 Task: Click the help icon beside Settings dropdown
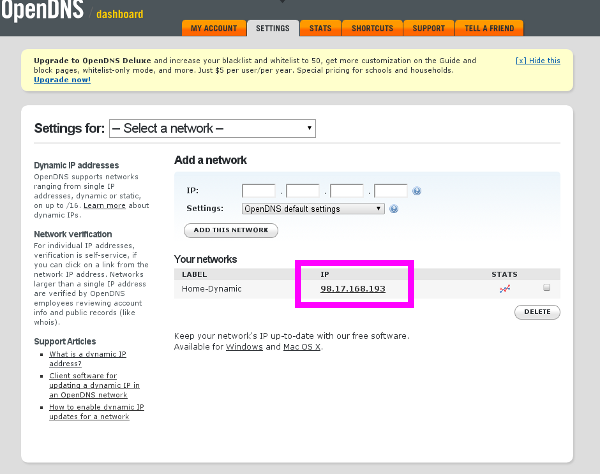[394, 209]
